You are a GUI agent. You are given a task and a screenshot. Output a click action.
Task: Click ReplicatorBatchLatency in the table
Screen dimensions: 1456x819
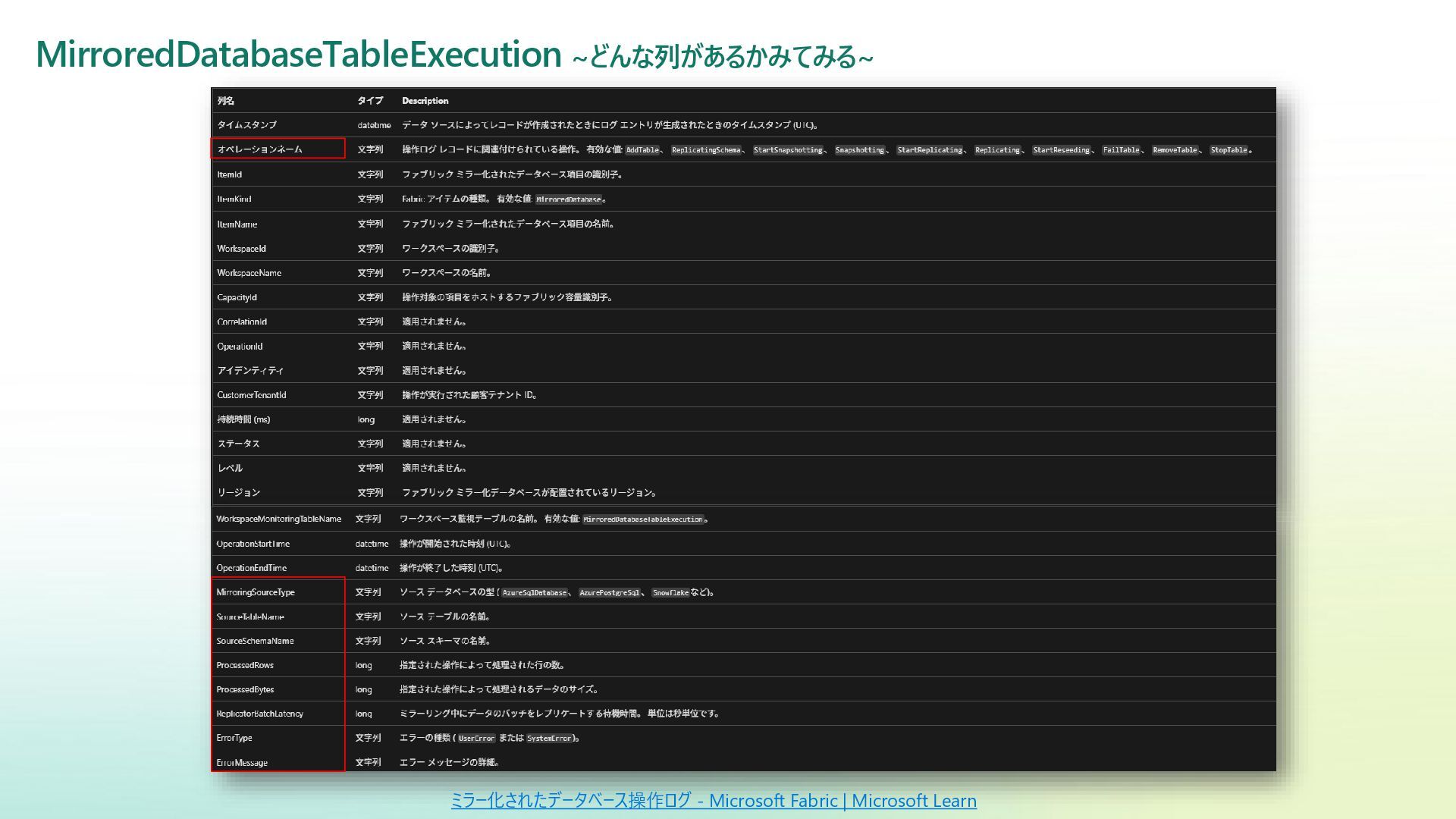tap(259, 714)
